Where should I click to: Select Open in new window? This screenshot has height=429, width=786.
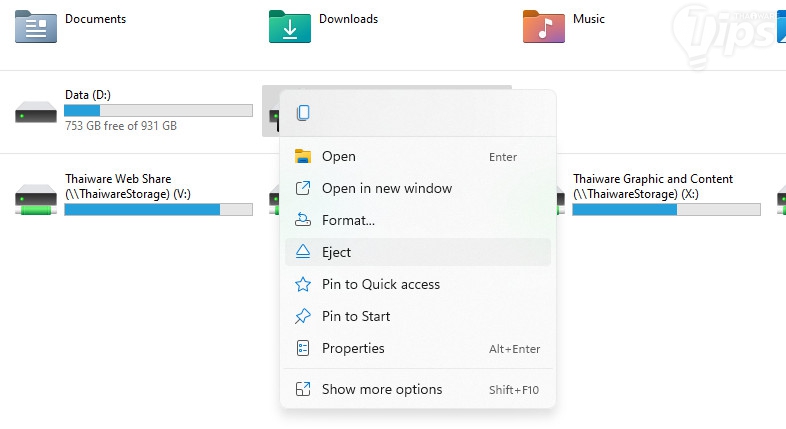pos(386,188)
